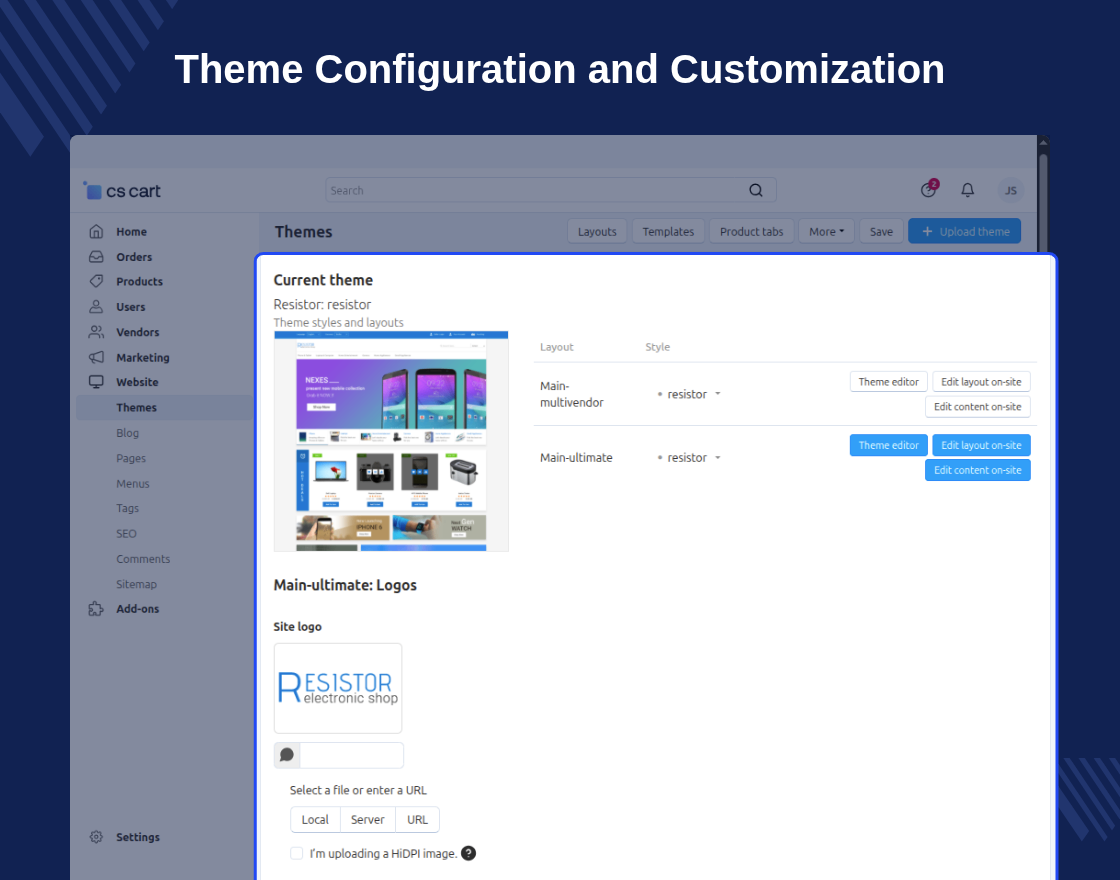Click the Templates button
The image size is (1120, 880).
pyautogui.click(x=668, y=231)
